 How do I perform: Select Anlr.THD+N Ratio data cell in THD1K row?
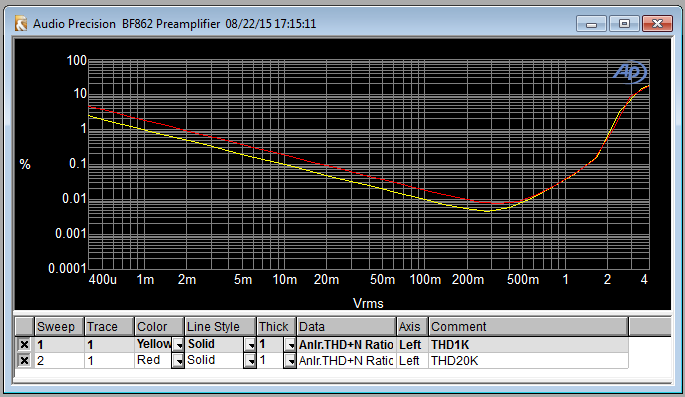click(x=346, y=345)
